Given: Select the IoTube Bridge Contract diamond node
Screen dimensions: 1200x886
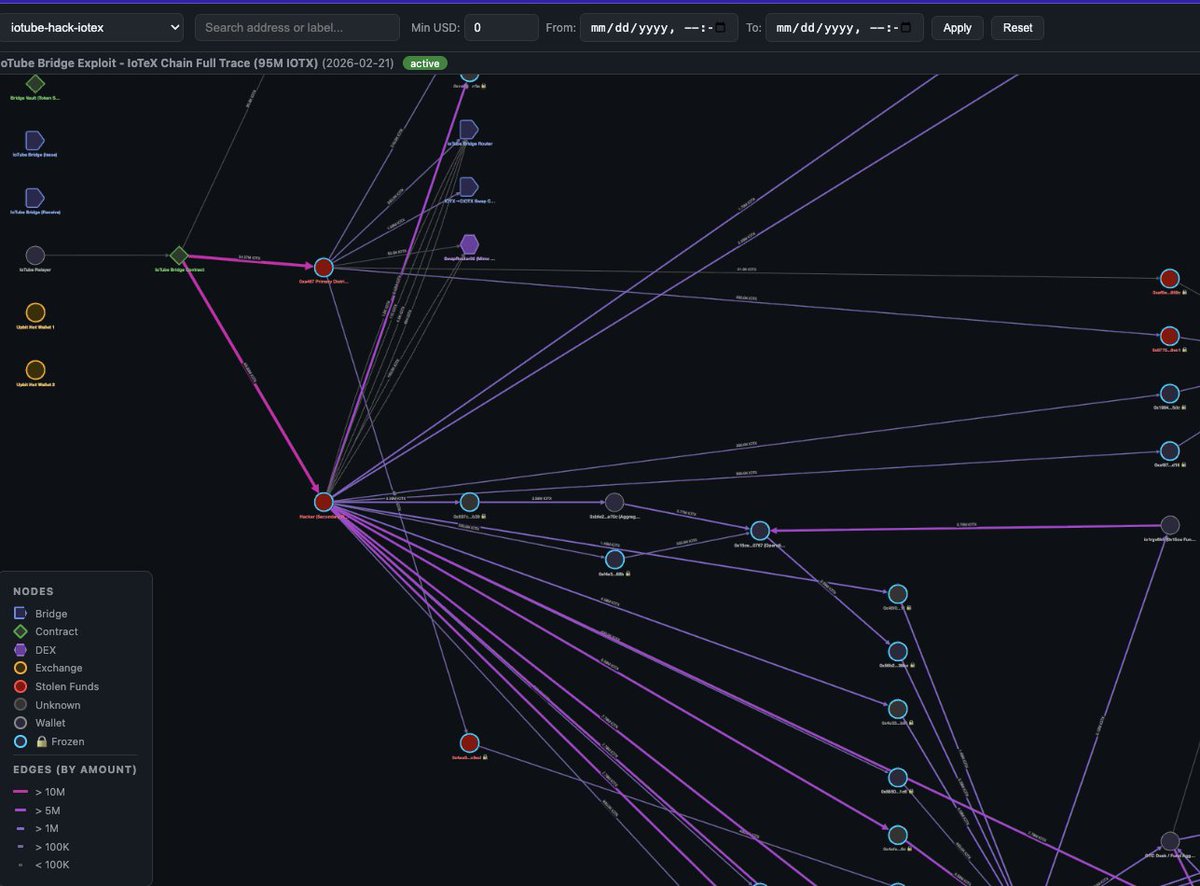Looking at the screenshot, I should click(x=180, y=256).
